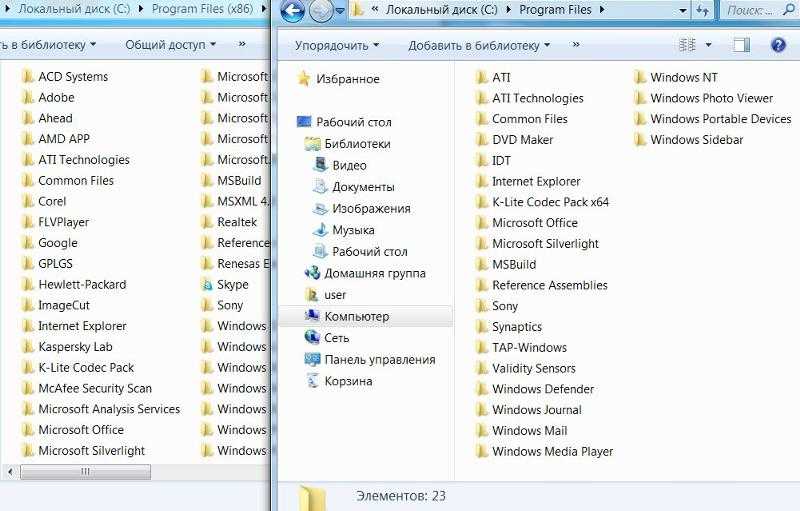
Task: Select the IDT folder
Action: click(493, 161)
